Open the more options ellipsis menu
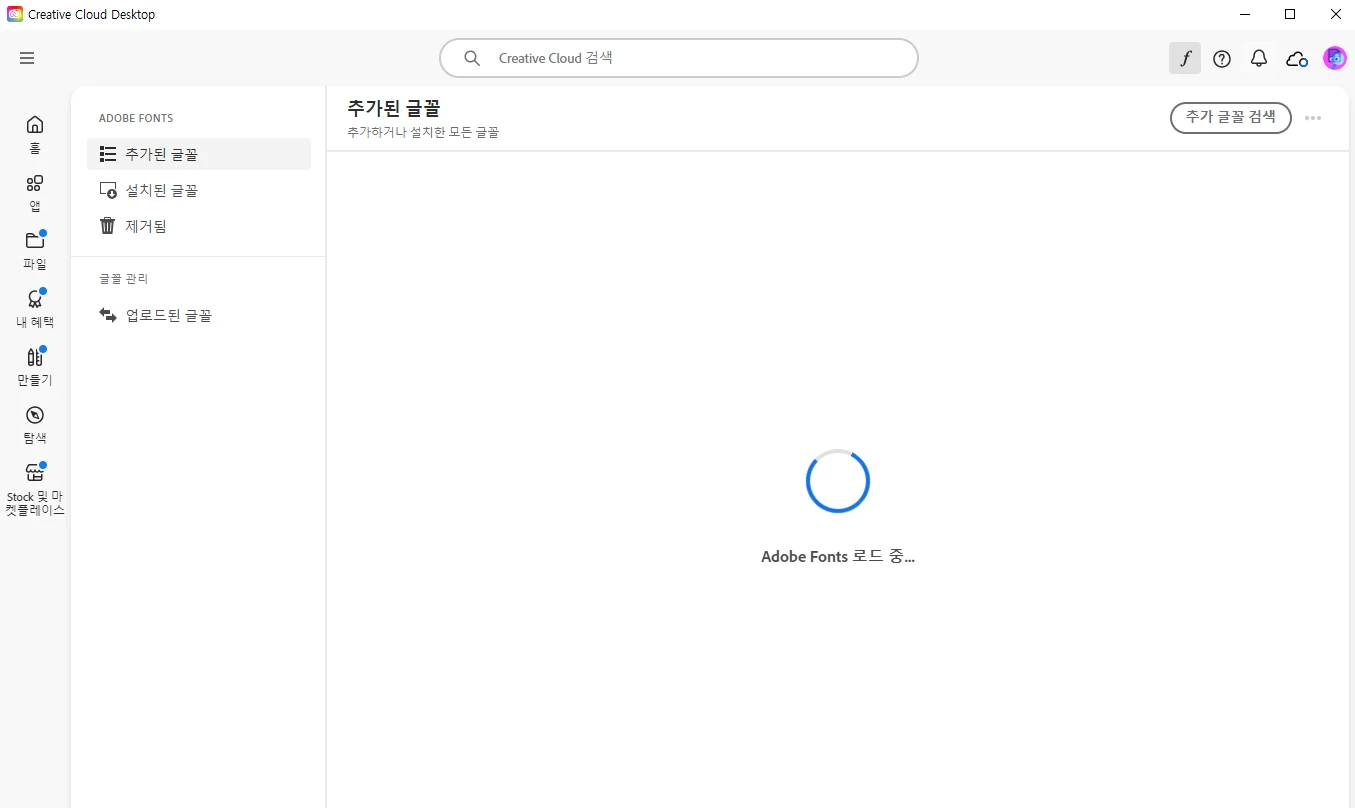Image resolution: width=1355 pixels, height=808 pixels. pos(1313,118)
